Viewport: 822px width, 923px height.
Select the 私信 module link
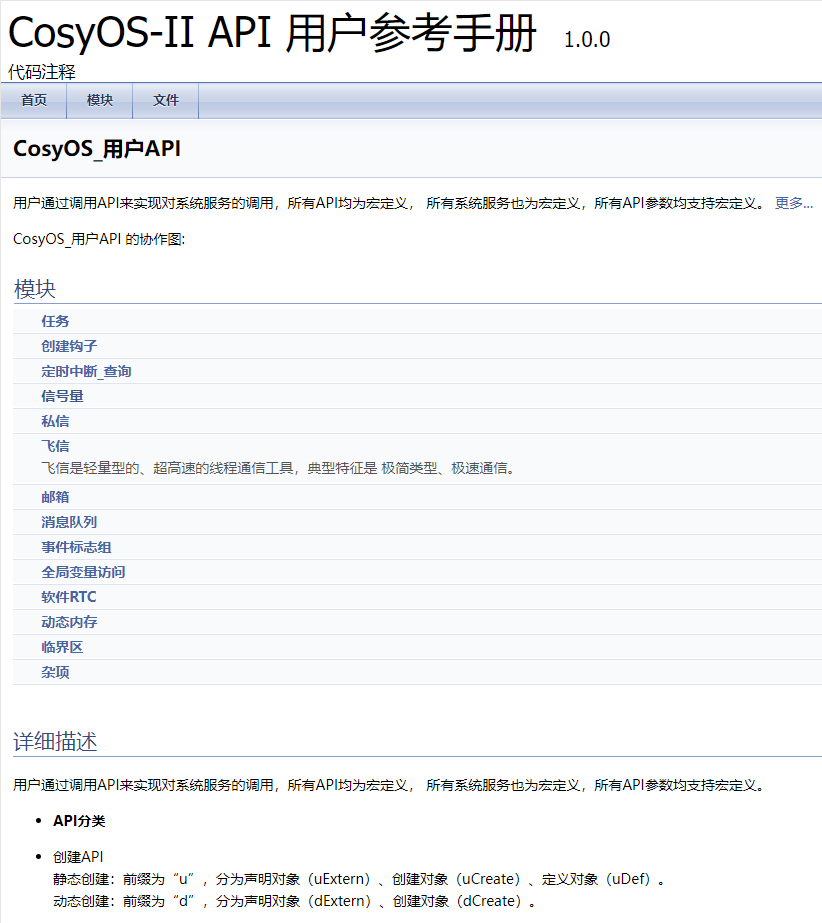tap(55, 421)
